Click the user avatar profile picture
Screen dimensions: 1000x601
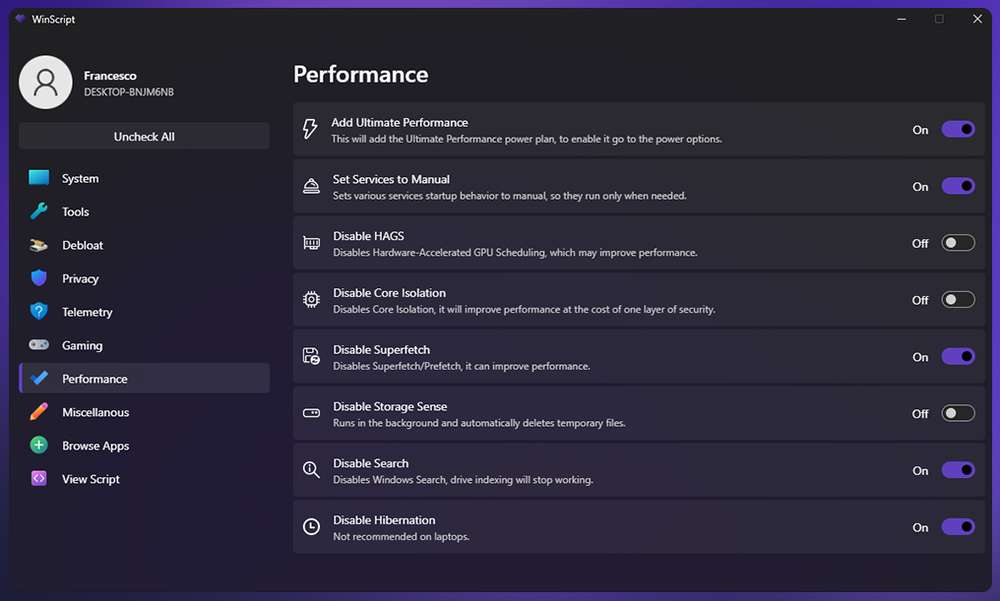[x=45, y=82]
